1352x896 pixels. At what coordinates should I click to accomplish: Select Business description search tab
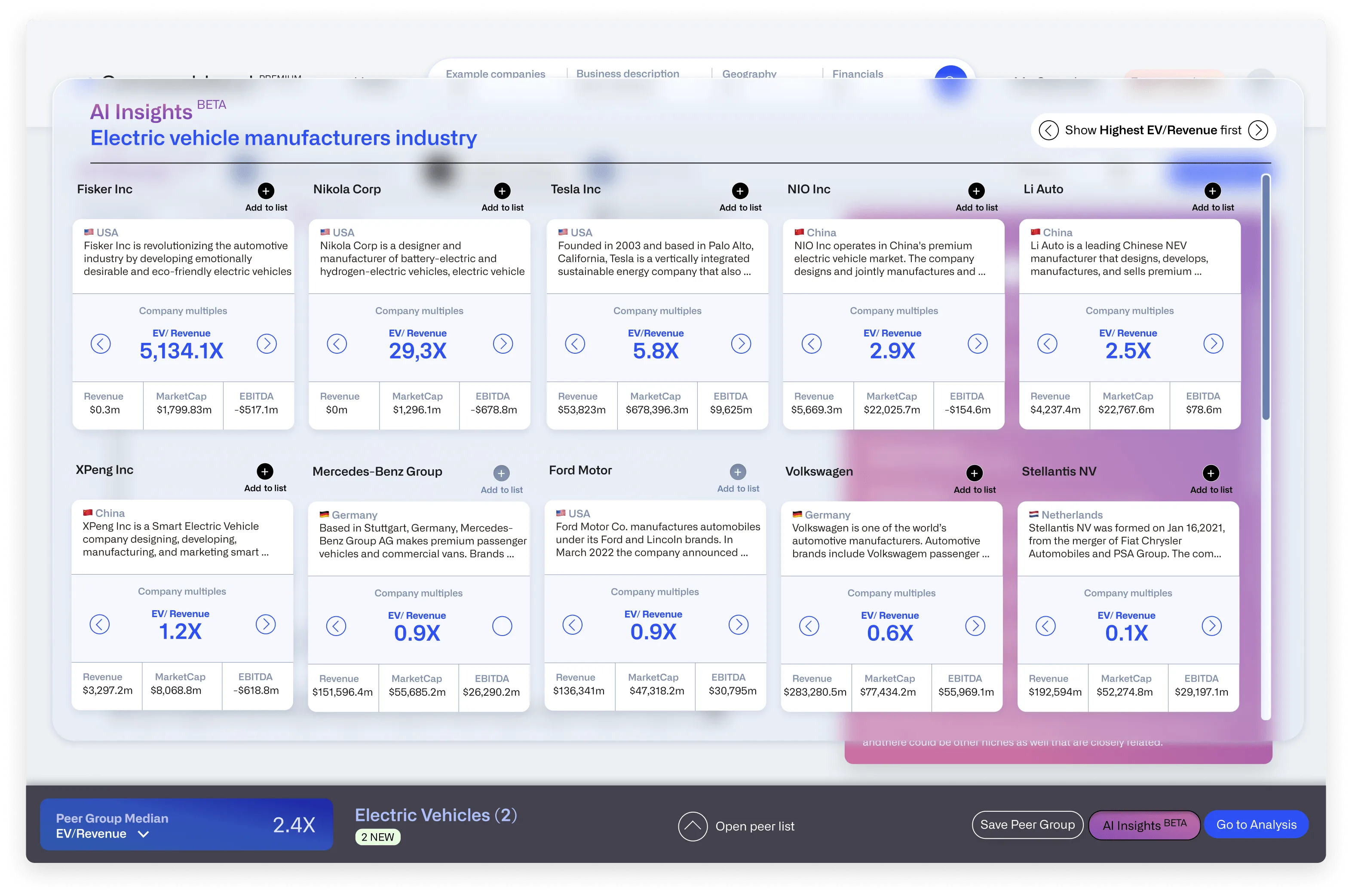(x=627, y=74)
